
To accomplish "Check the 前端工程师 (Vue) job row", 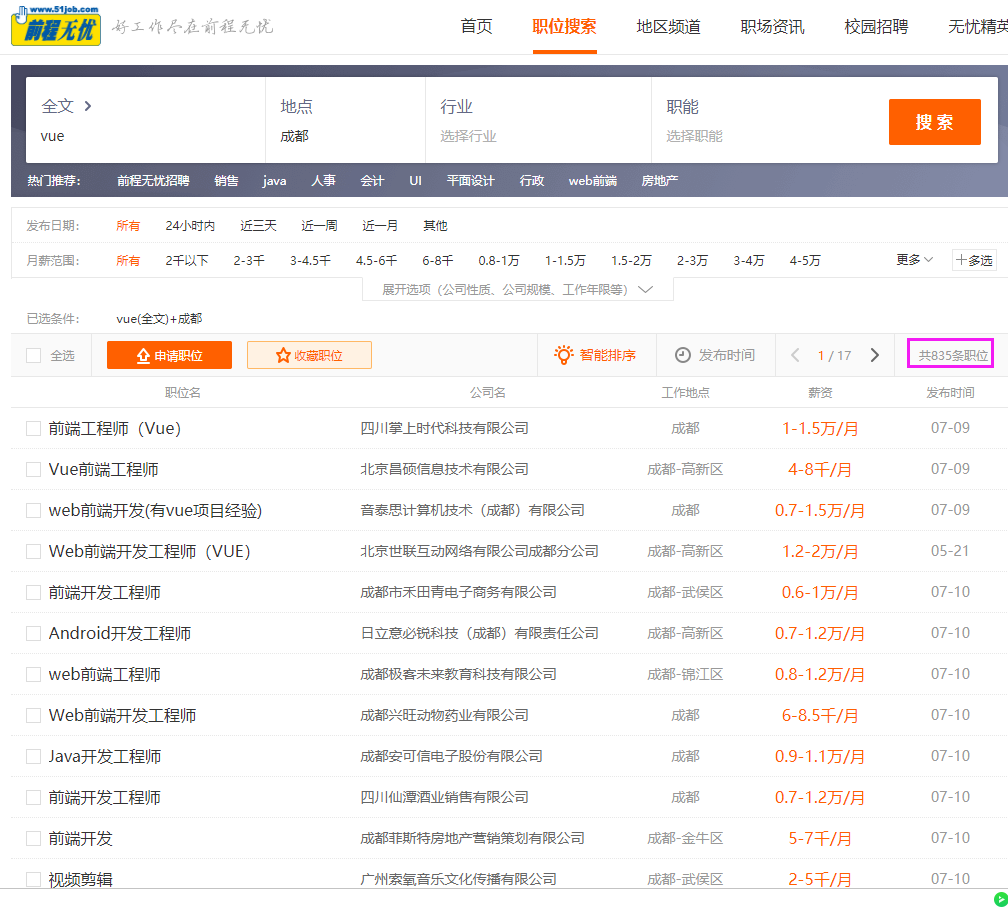I will point(33,428).
